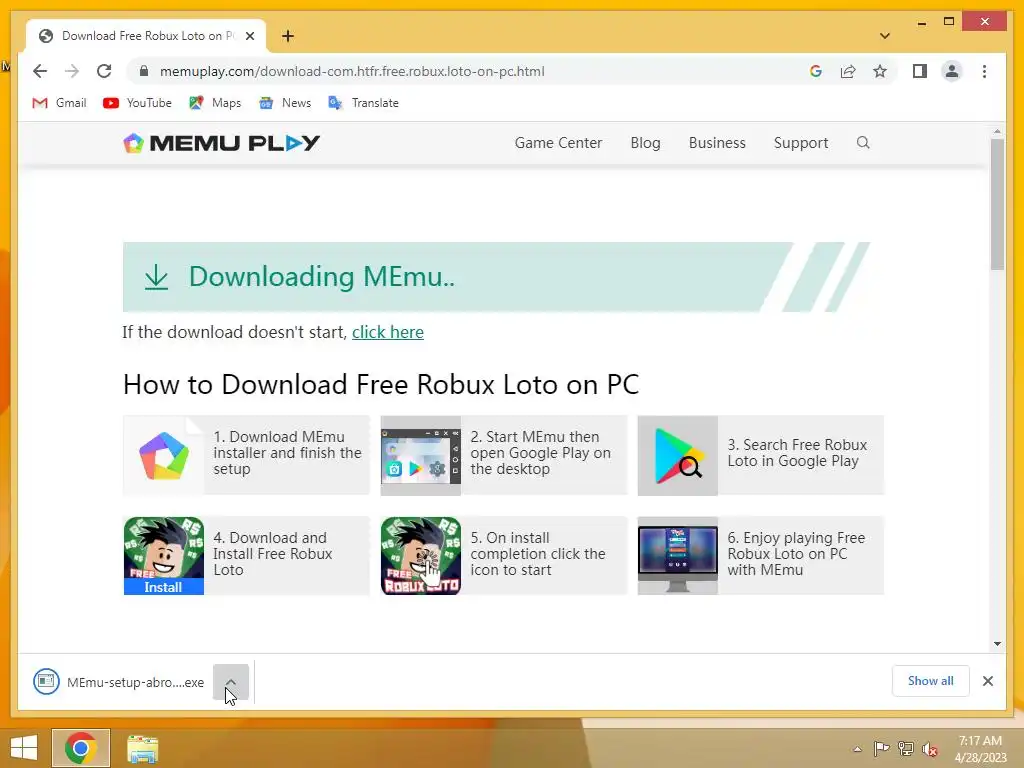Open the YouTube bookmark
Viewport: 1024px width, 768px height.
tap(137, 103)
